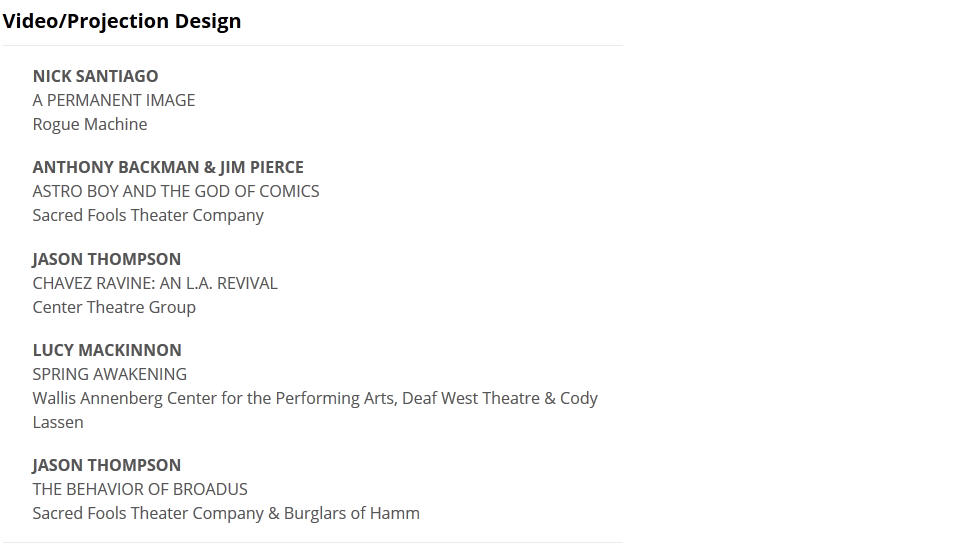The image size is (964, 550).
Task: Click Sacred Fools Theater Company under Astro Boy
Action: click(148, 215)
